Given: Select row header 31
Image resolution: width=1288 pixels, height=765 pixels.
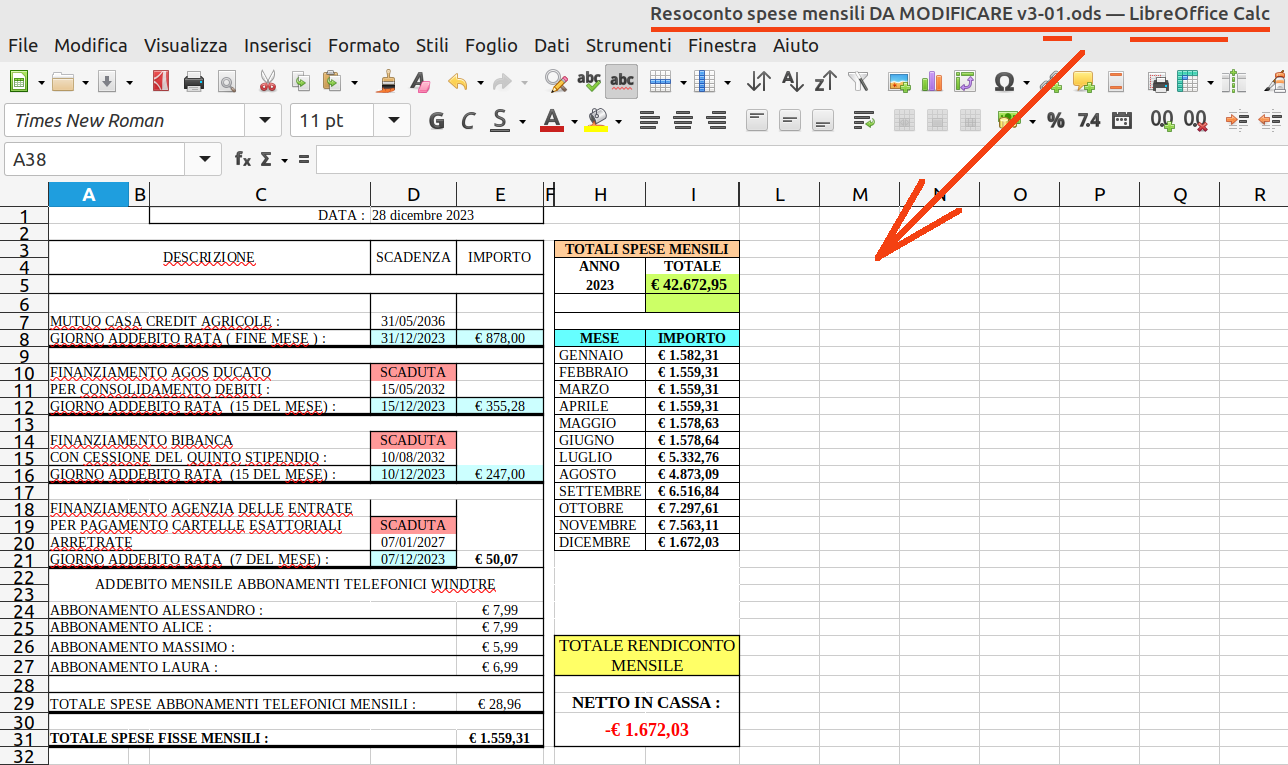Looking at the screenshot, I should tap(24, 740).
